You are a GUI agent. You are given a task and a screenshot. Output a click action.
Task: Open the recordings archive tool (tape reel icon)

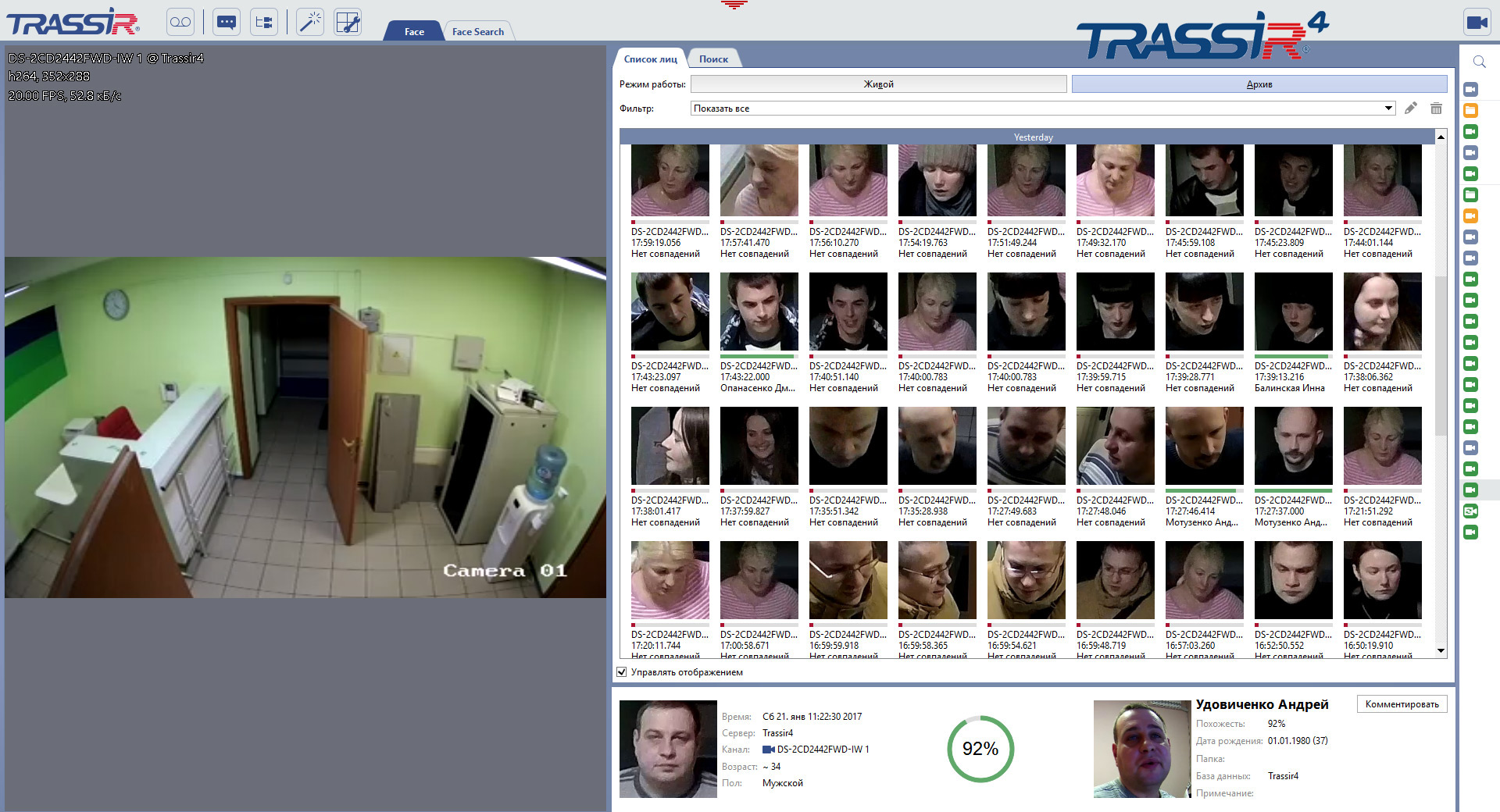click(180, 21)
